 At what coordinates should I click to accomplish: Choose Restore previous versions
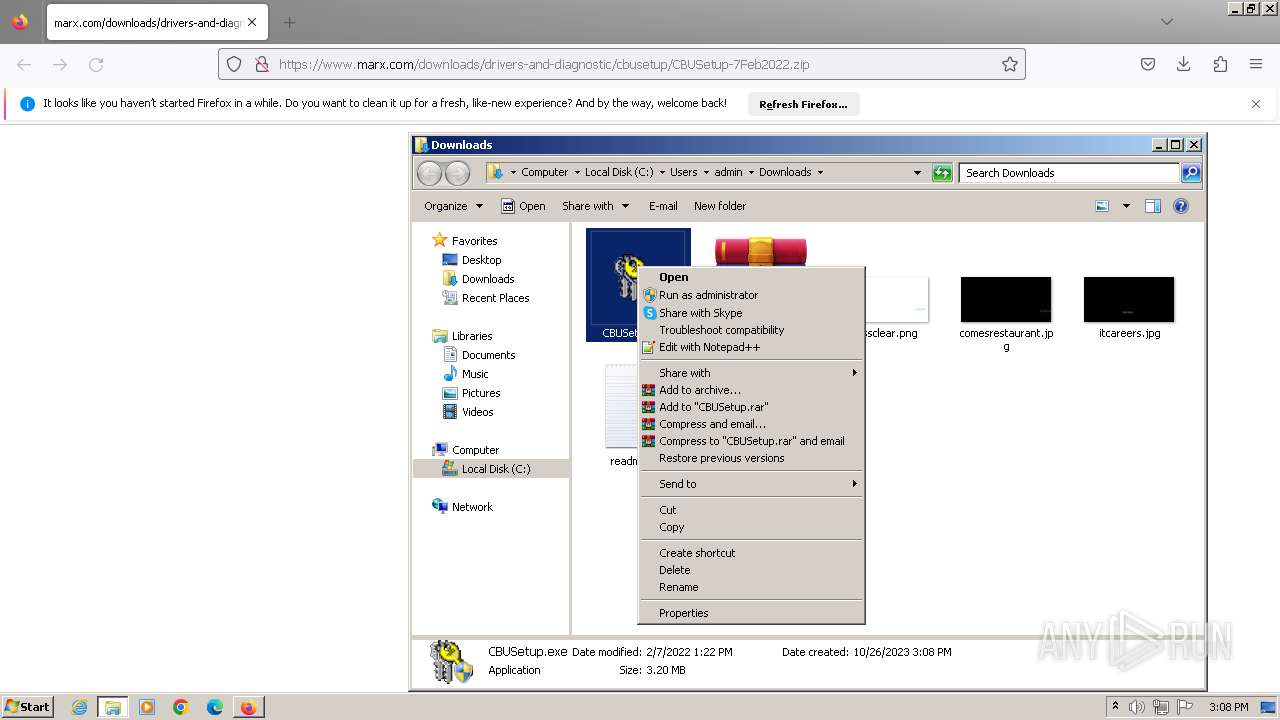point(751,458)
